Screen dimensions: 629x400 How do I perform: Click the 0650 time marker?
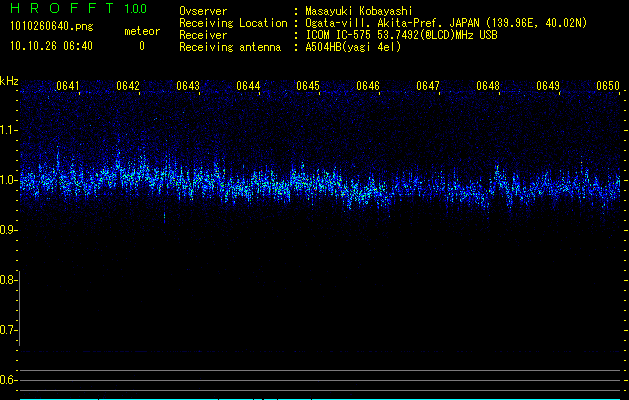point(608,86)
